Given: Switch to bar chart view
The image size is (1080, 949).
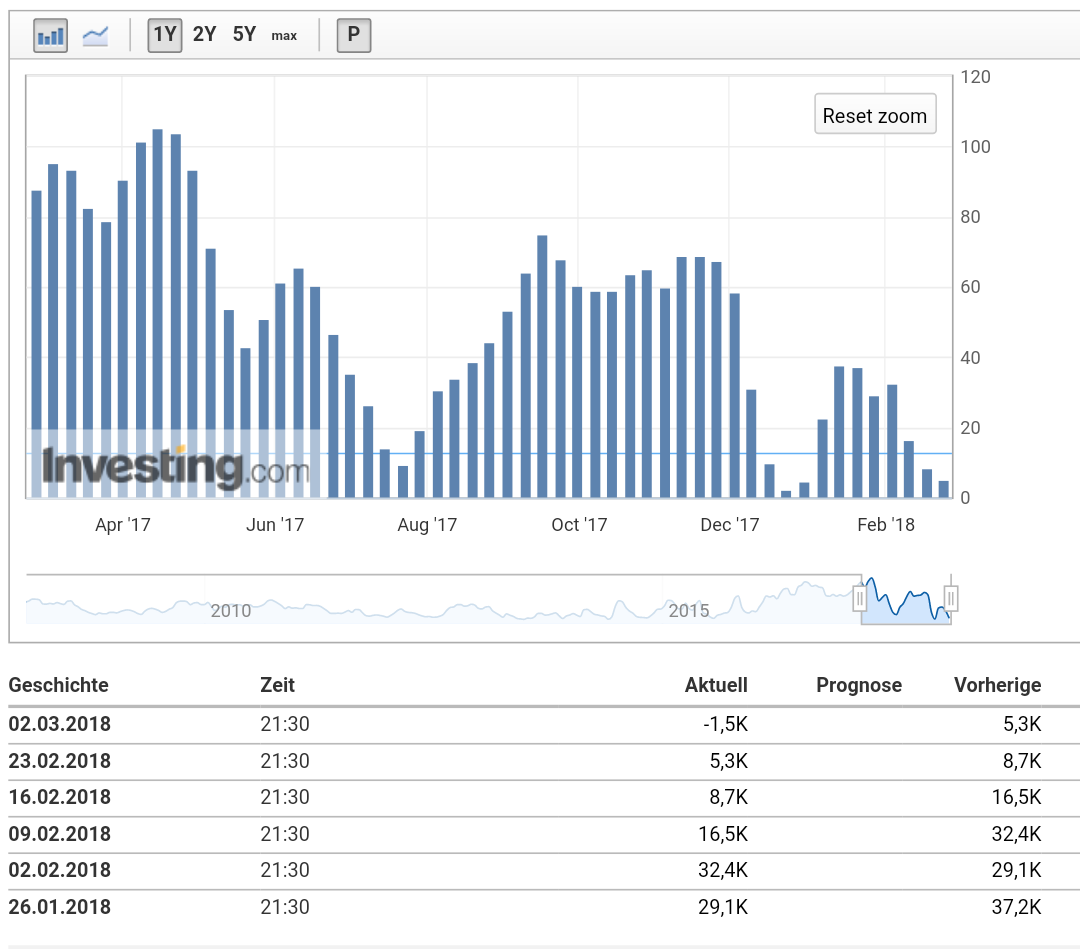Looking at the screenshot, I should coord(50,37).
